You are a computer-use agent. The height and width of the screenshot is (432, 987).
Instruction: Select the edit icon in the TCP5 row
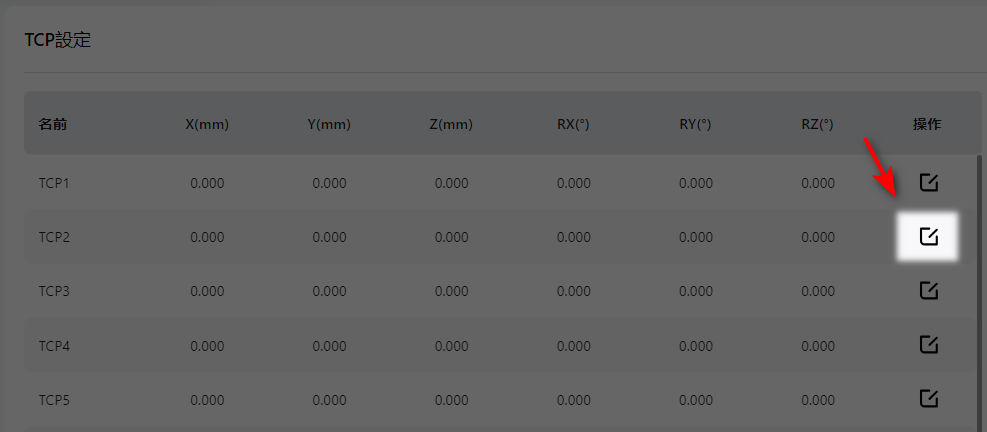[928, 399]
